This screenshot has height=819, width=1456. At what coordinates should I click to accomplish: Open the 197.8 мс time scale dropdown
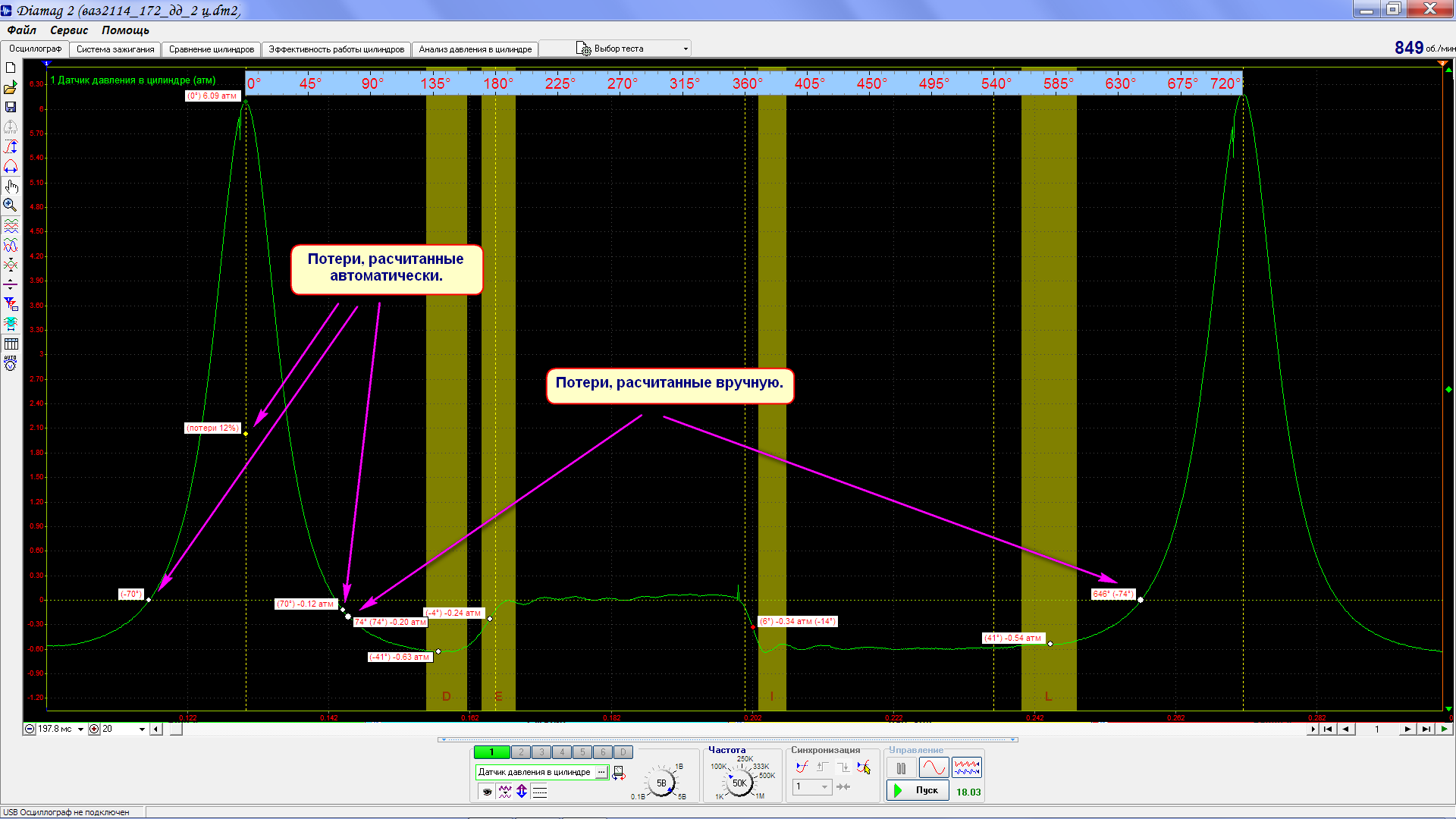pos(80,730)
